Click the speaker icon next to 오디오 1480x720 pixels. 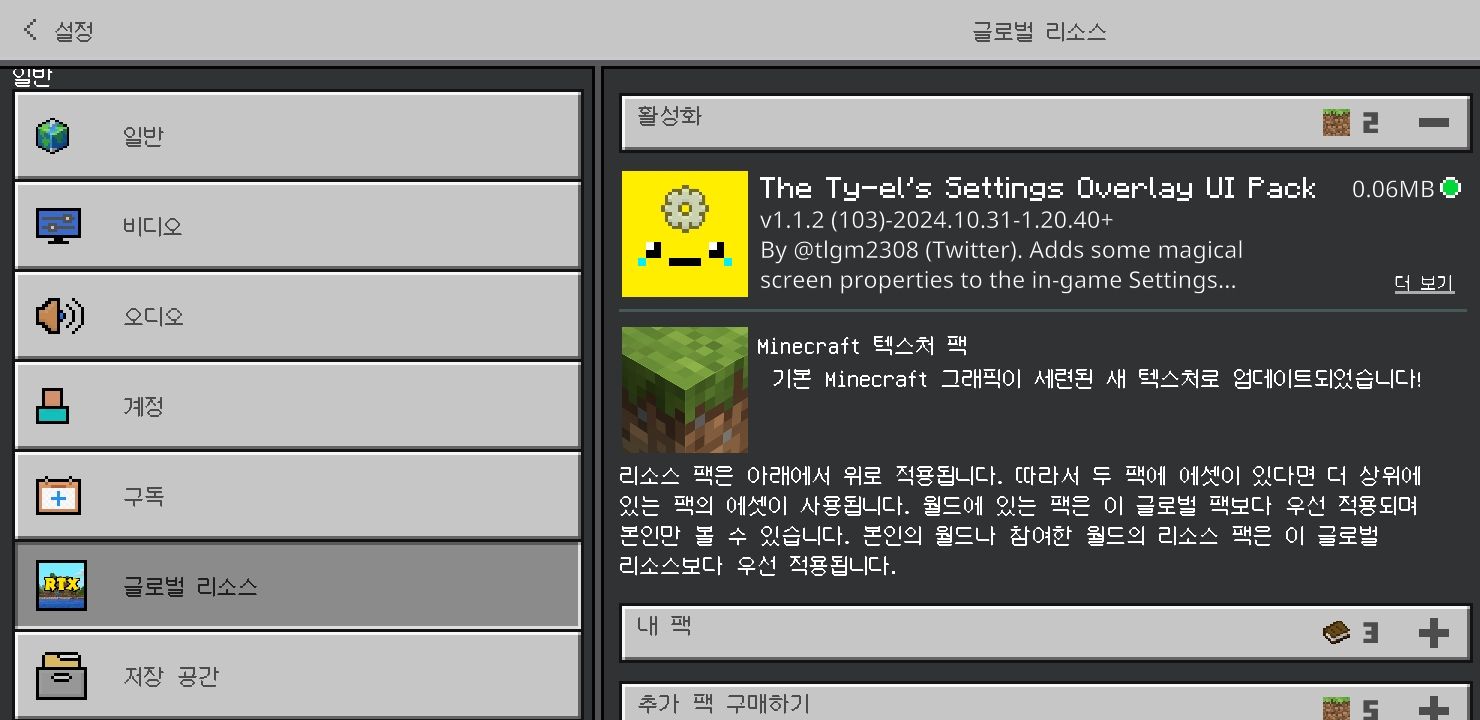coord(59,316)
